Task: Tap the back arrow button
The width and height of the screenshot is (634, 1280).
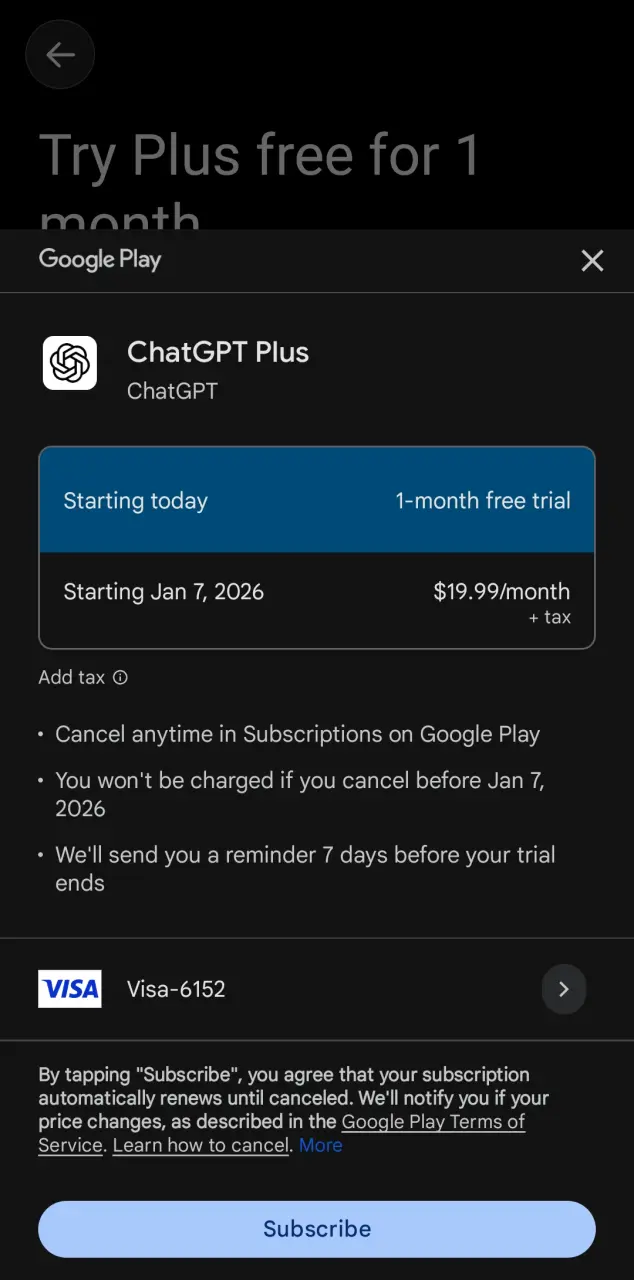Action: pos(60,55)
